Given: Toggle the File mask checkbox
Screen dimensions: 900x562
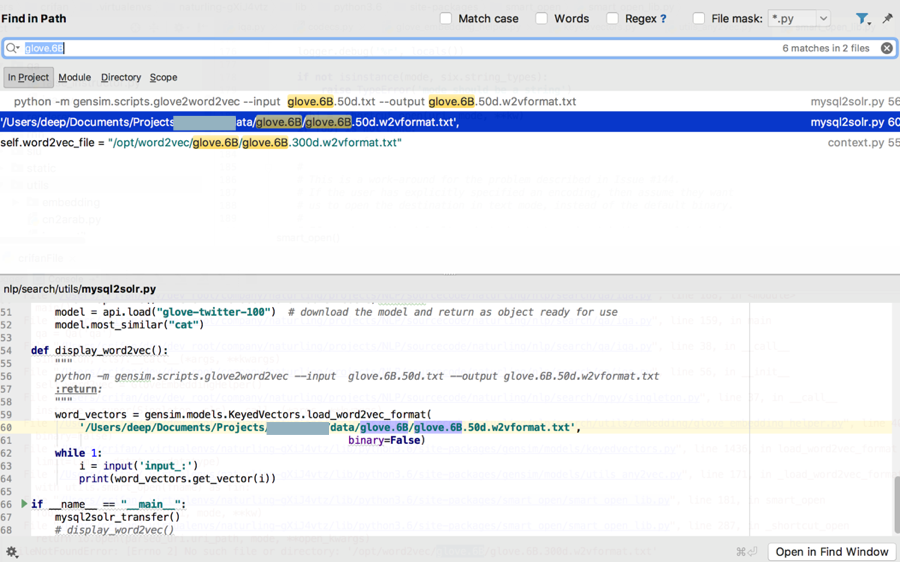Looking at the screenshot, I should tap(699, 19).
